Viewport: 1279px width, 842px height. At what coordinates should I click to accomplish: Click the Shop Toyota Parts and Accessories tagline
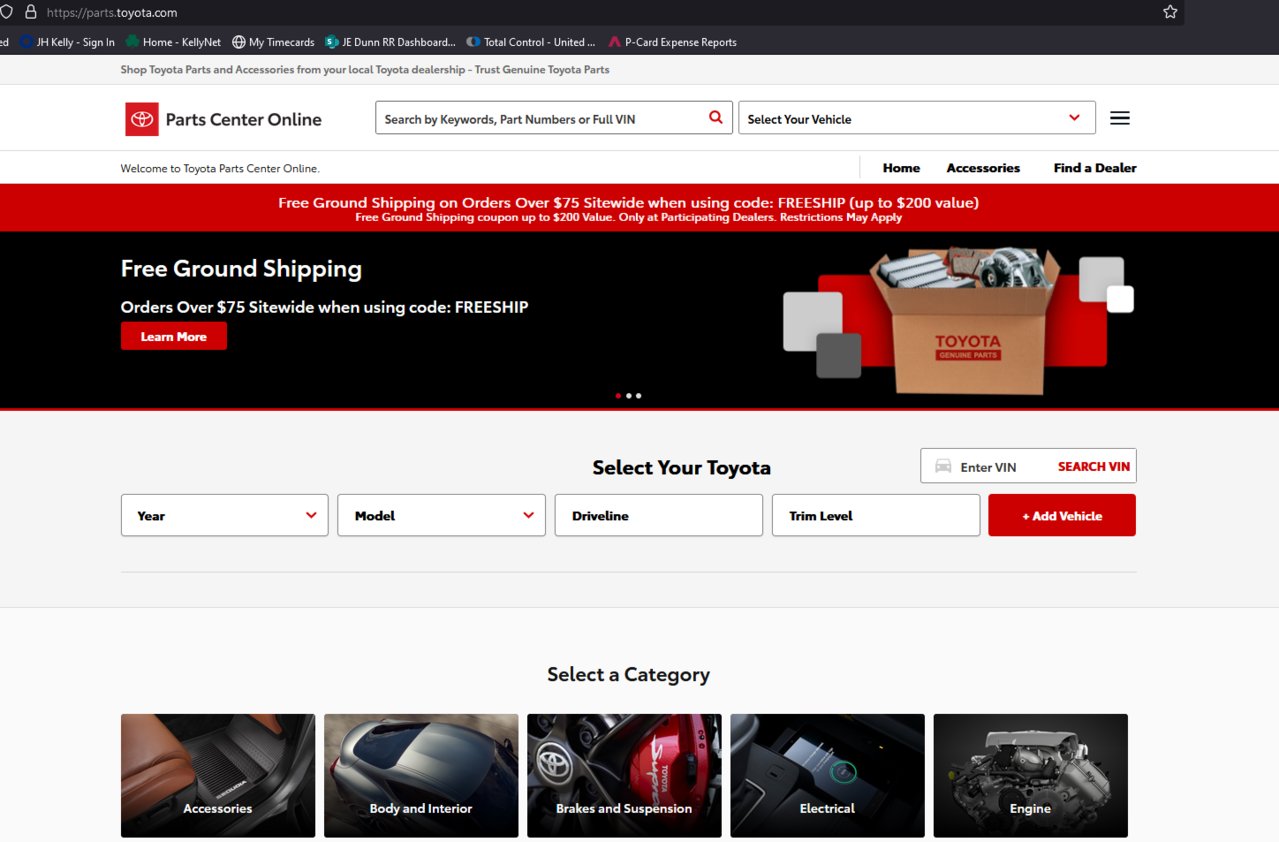click(x=365, y=70)
